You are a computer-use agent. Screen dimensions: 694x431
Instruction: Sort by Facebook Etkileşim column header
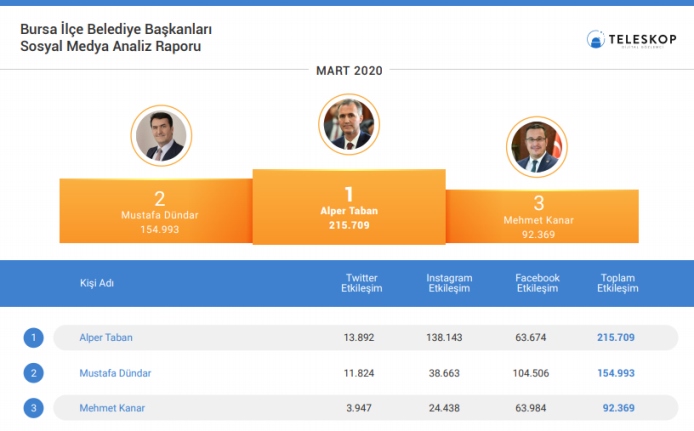pos(537,283)
